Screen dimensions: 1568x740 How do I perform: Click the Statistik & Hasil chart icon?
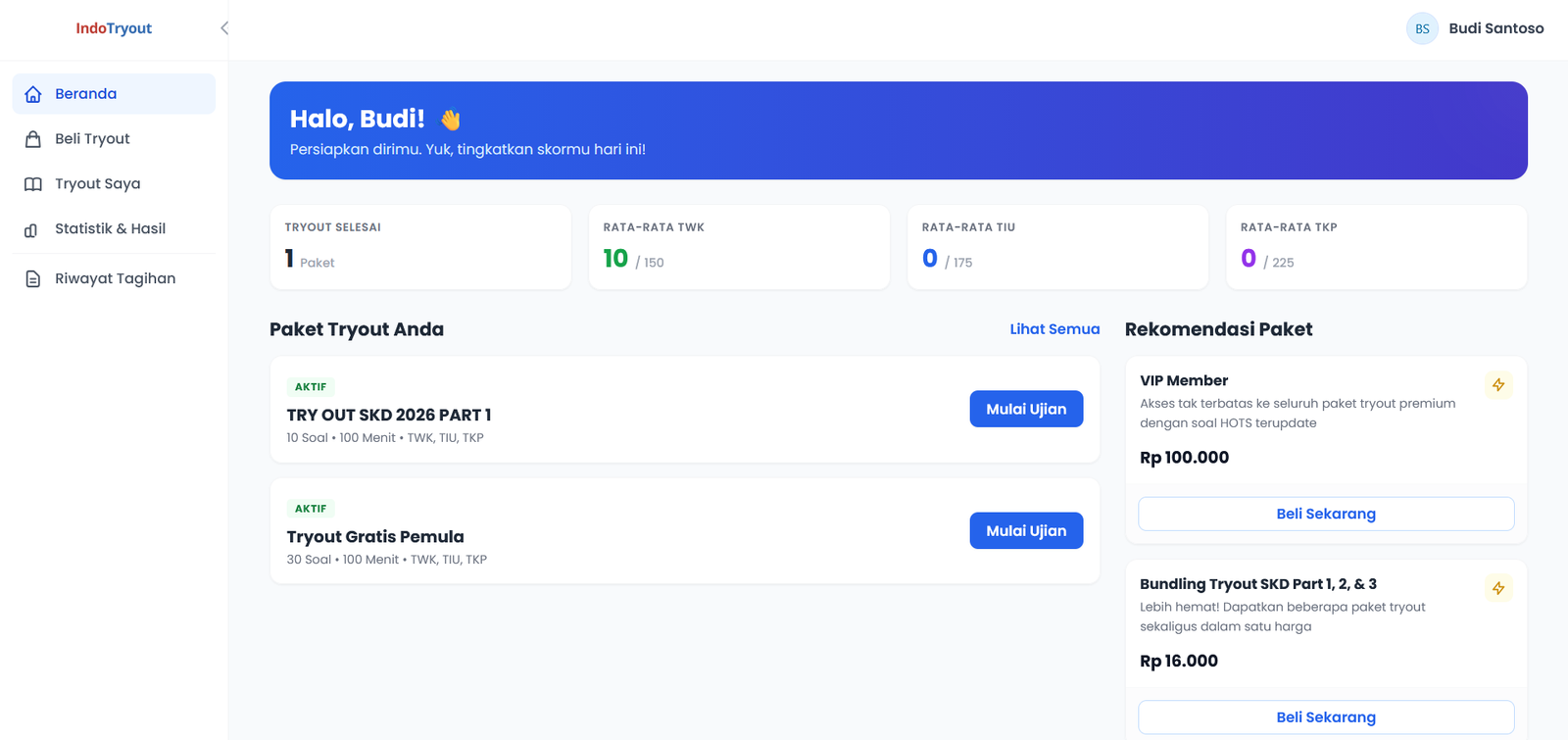(31, 230)
